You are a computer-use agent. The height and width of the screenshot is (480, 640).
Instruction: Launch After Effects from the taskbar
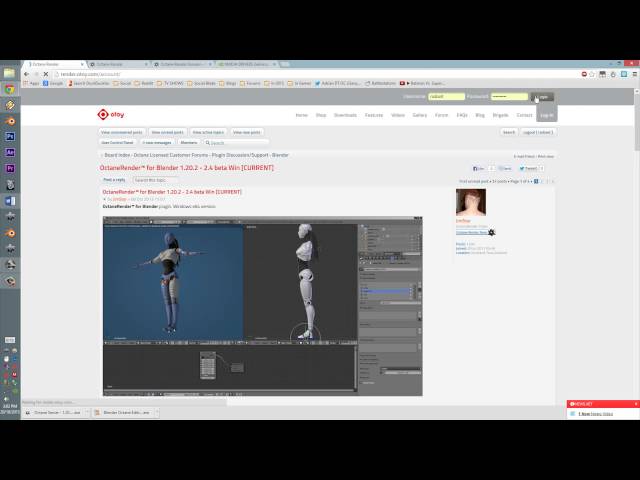[x=10, y=152]
